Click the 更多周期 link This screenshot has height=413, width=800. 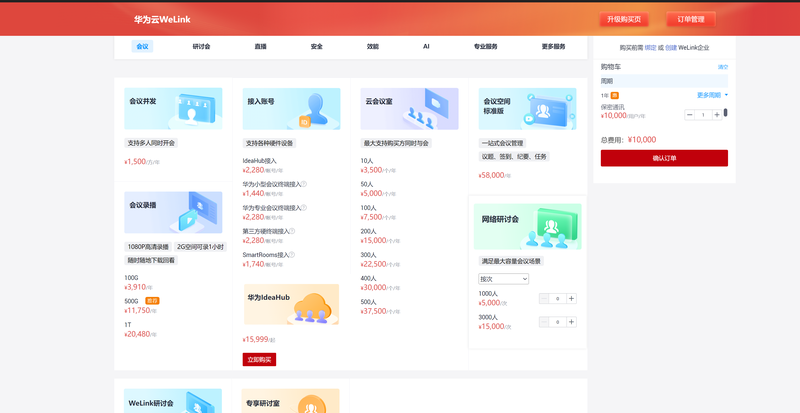click(709, 95)
